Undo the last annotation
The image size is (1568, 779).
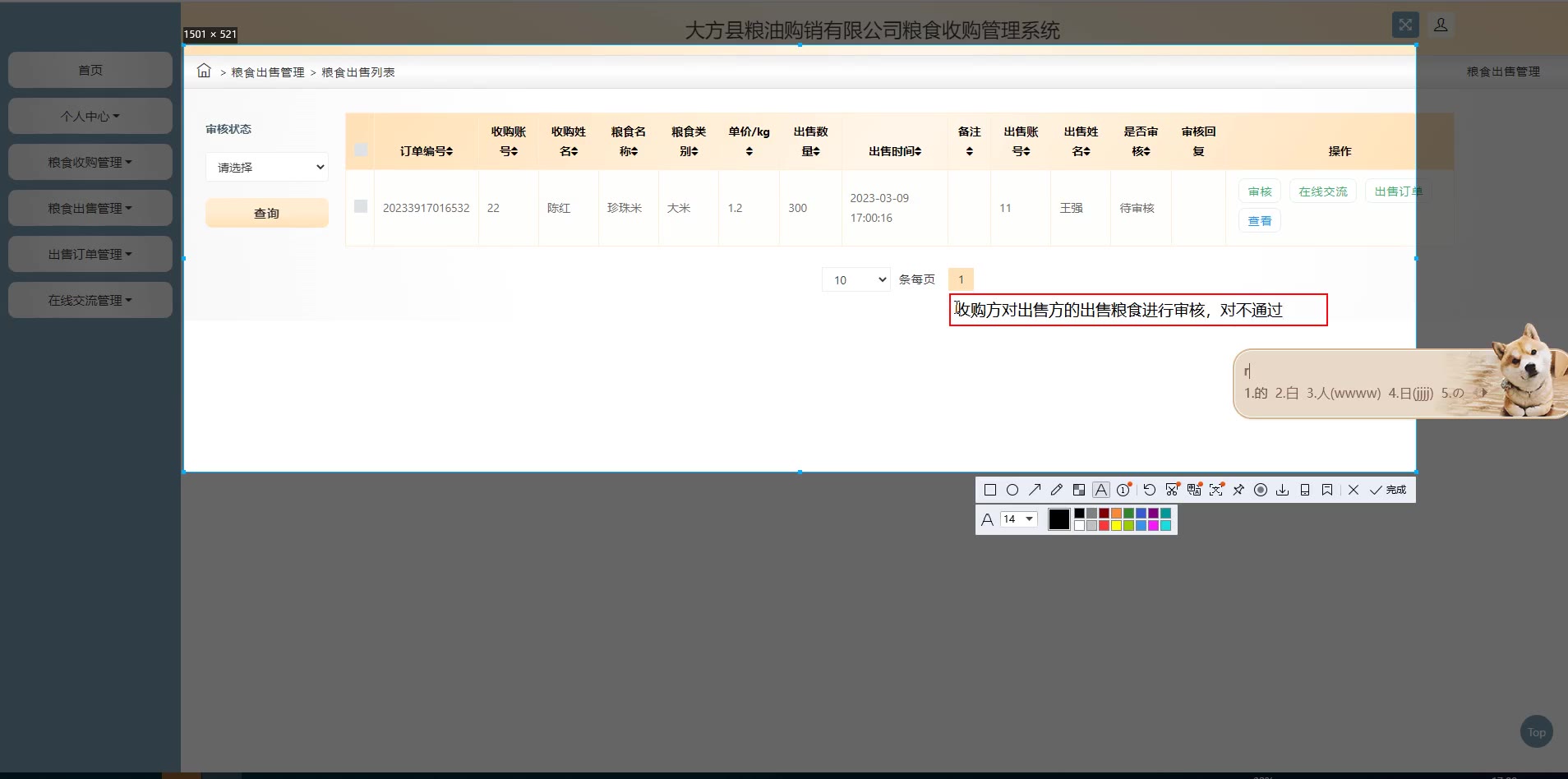pyautogui.click(x=1150, y=490)
